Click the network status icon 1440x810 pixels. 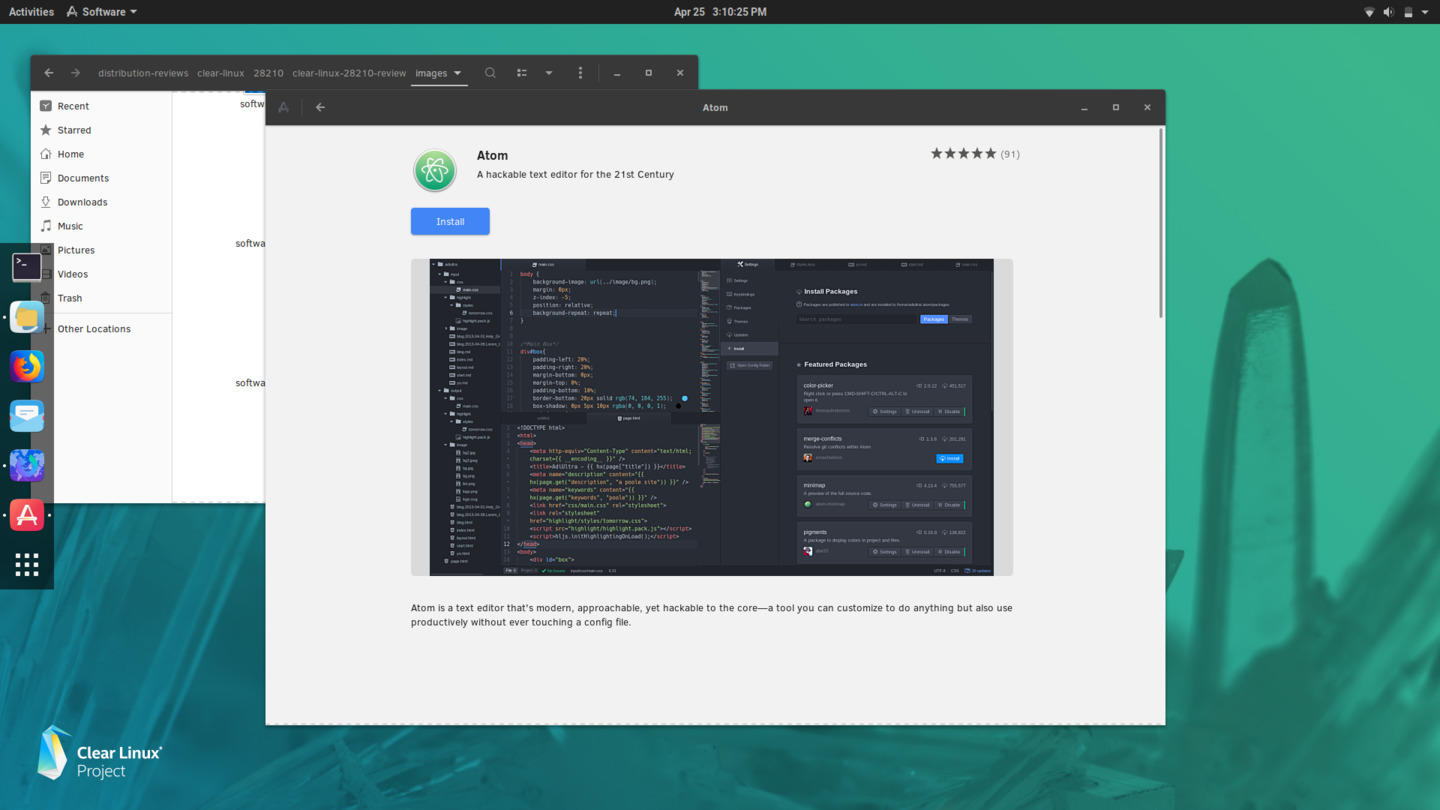(1369, 12)
